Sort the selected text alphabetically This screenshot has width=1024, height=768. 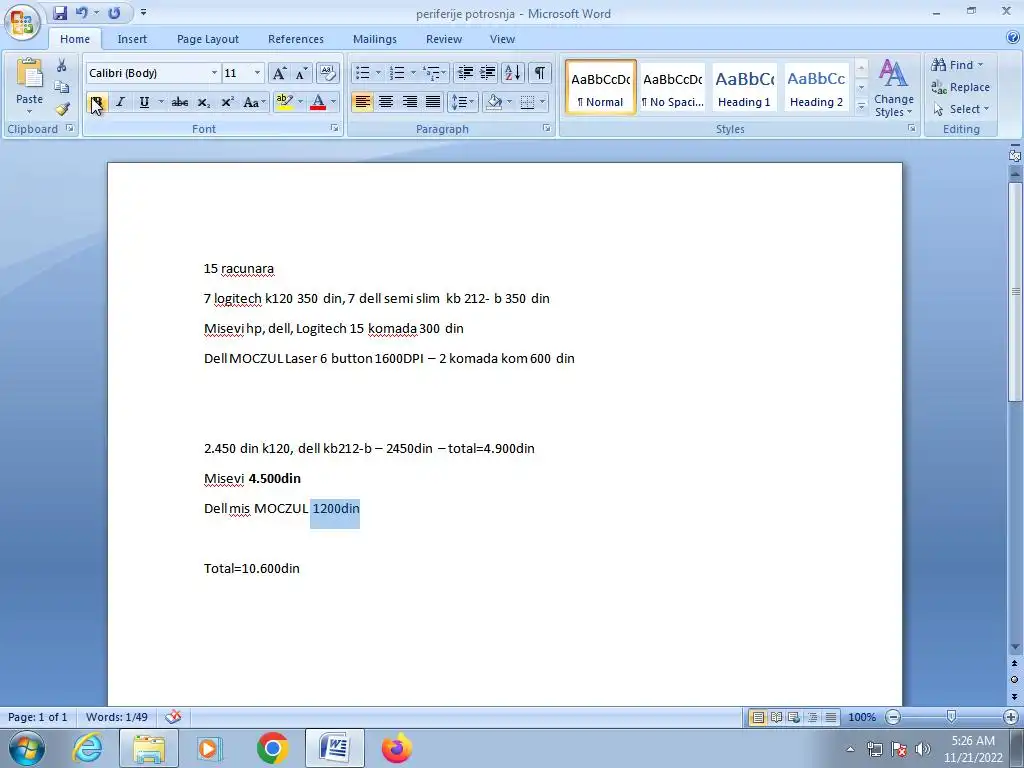(x=513, y=72)
